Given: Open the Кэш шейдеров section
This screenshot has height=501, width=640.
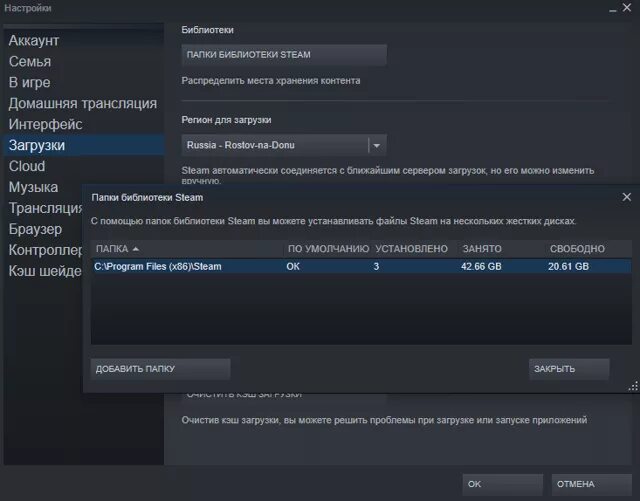Looking at the screenshot, I should click(45, 271).
